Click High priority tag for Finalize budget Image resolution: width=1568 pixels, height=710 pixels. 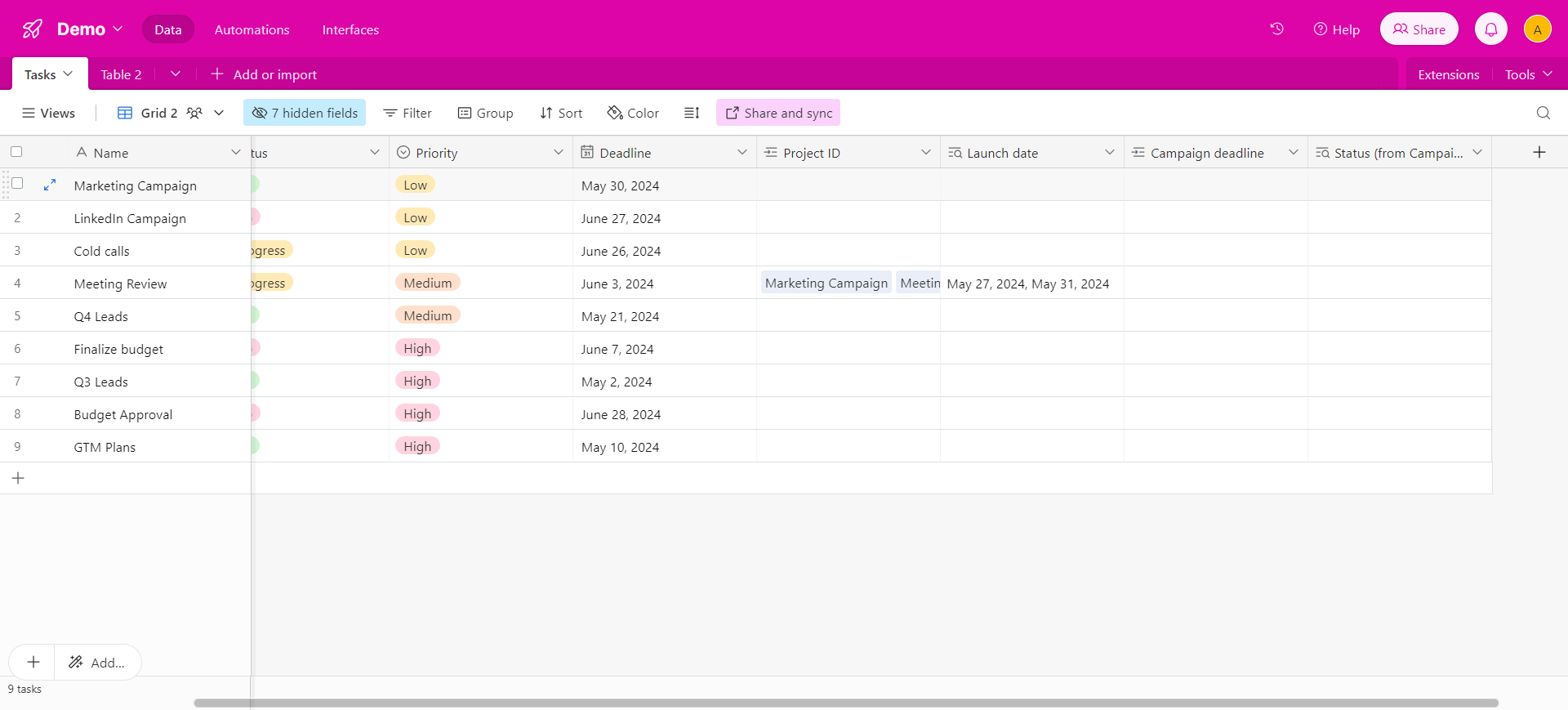tap(417, 348)
